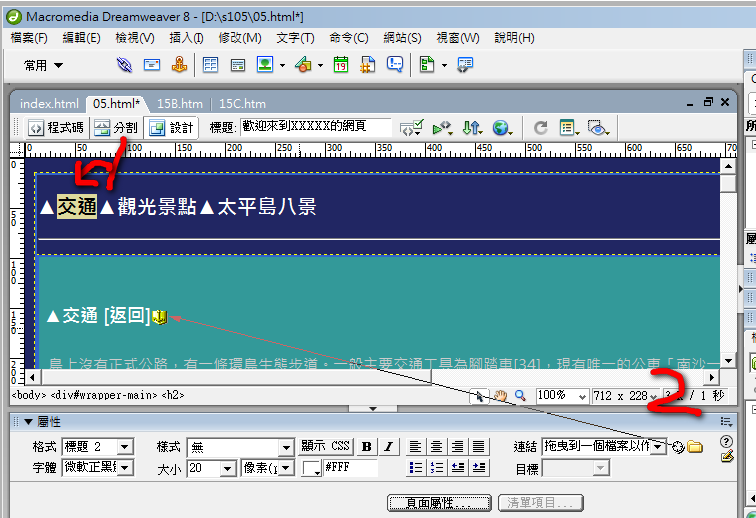
Task: Switch to the index.html tab
Action: pyautogui.click(x=49, y=103)
